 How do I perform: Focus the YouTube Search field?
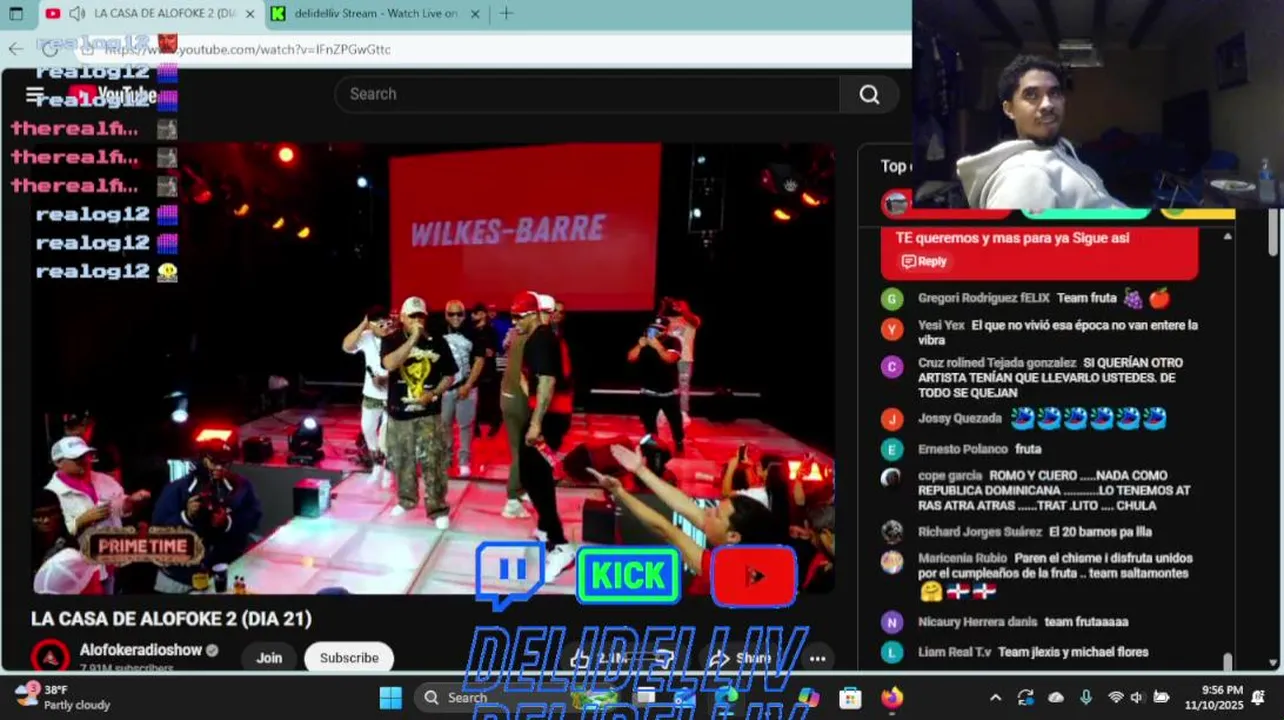click(x=587, y=94)
